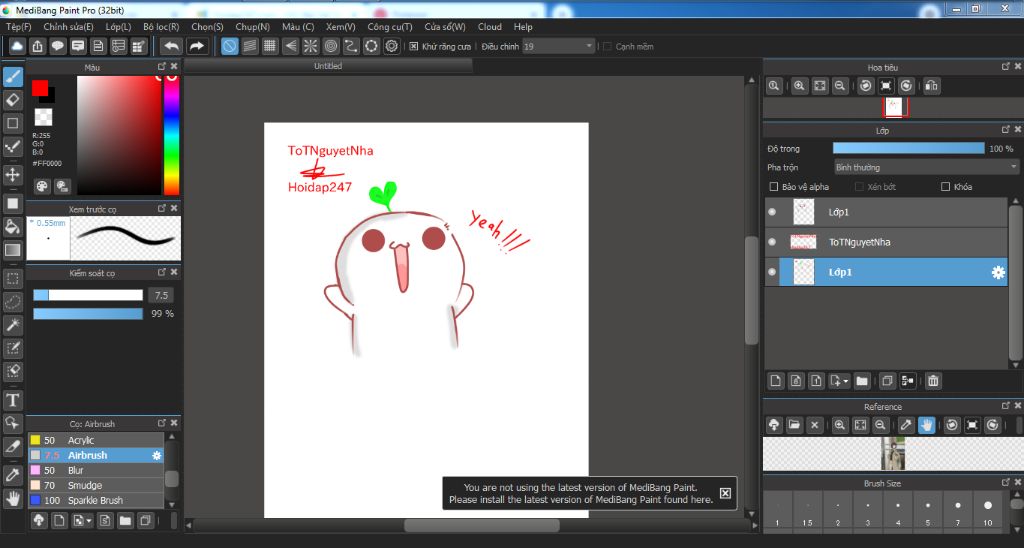Open the Điều chỉnh correction dropdown
1024x548 pixels.
pyautogui.click(x=558, y=46)
